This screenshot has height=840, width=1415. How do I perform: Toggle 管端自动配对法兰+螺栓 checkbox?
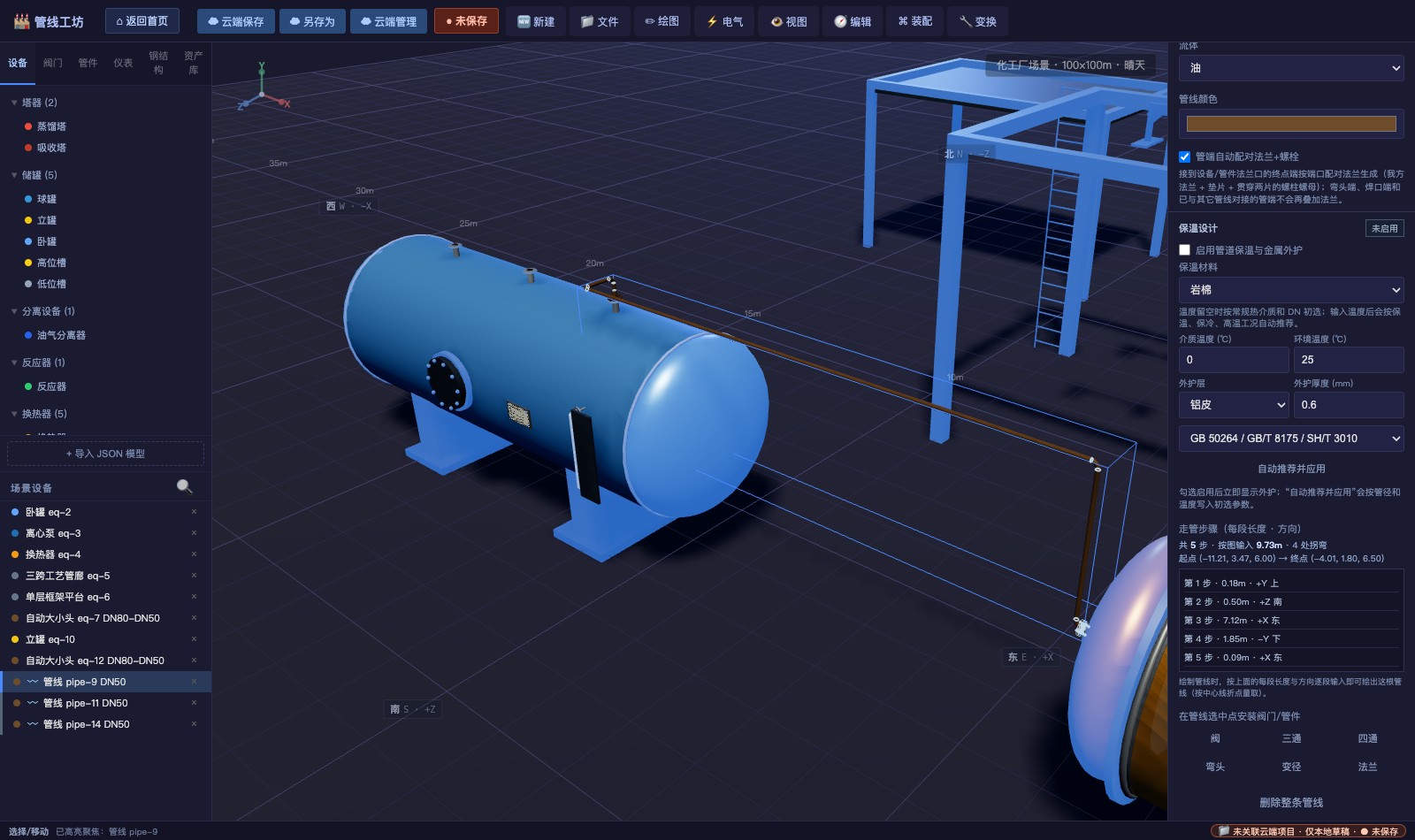click(1185, 157)
